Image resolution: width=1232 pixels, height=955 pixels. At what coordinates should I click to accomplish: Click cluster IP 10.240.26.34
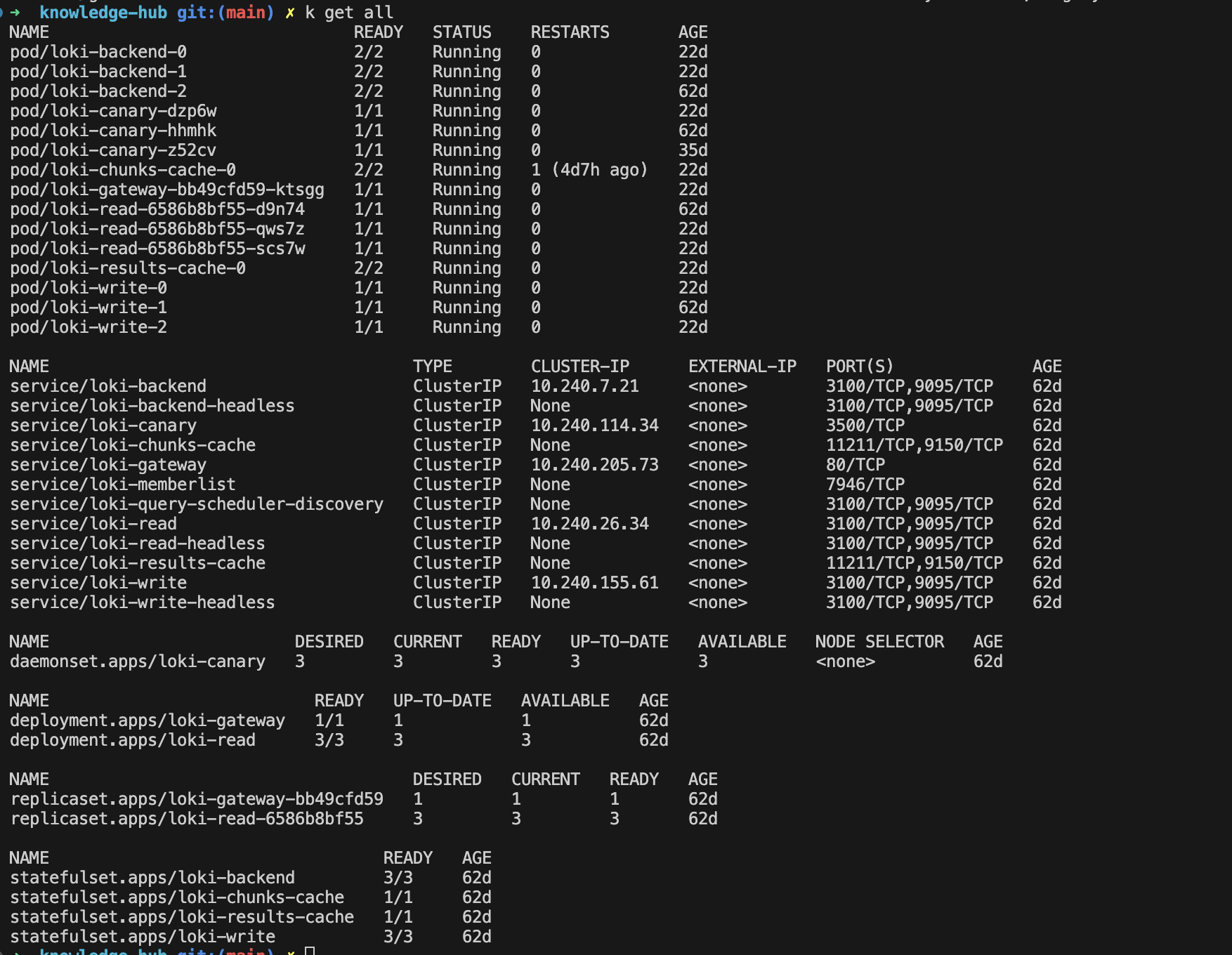589,524
